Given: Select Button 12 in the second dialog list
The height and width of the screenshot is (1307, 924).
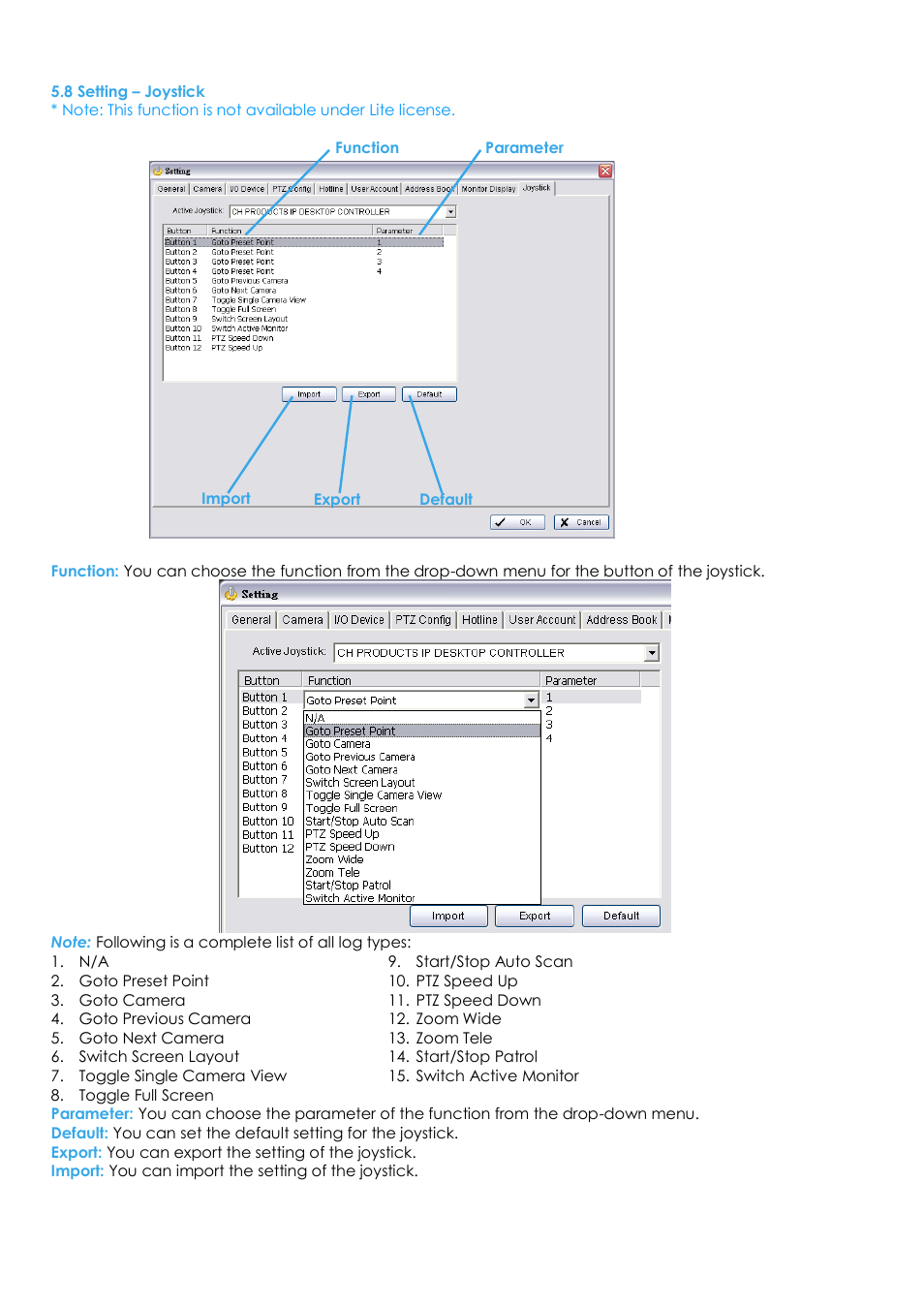Looking at the screenshot, I should click(268, 849).
